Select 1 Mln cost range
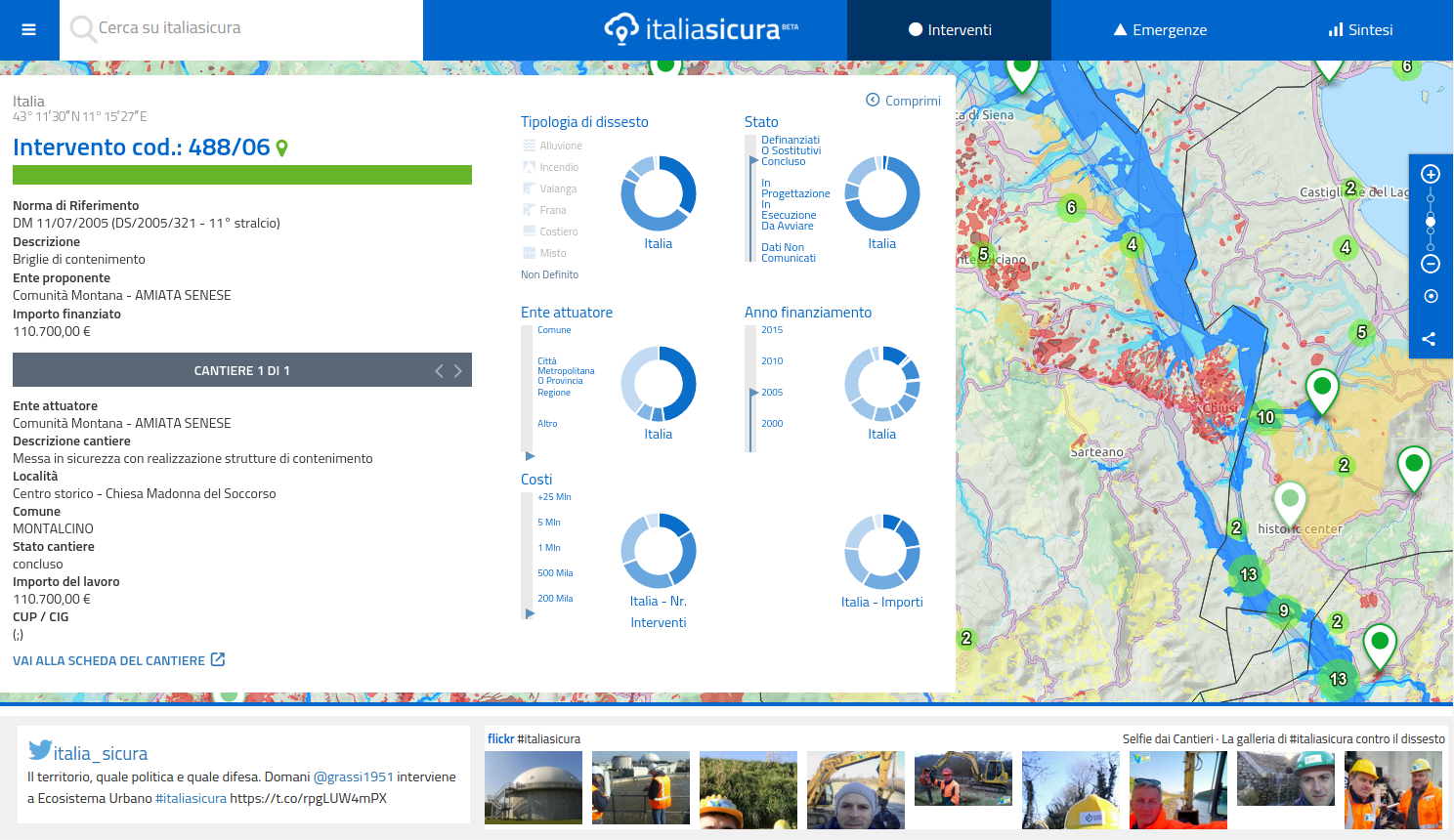The width and height of the screenshot is (1454, 840). click(x=549, y=548)
